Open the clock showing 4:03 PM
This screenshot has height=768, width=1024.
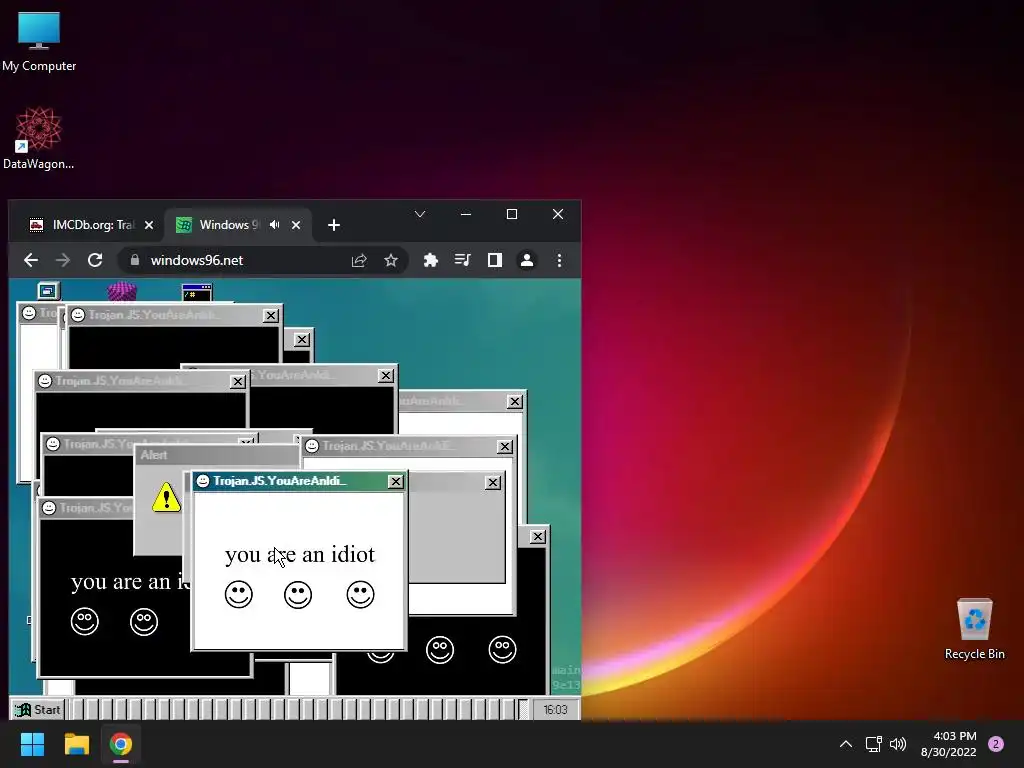pyautogui.click(x=948, y=744)
